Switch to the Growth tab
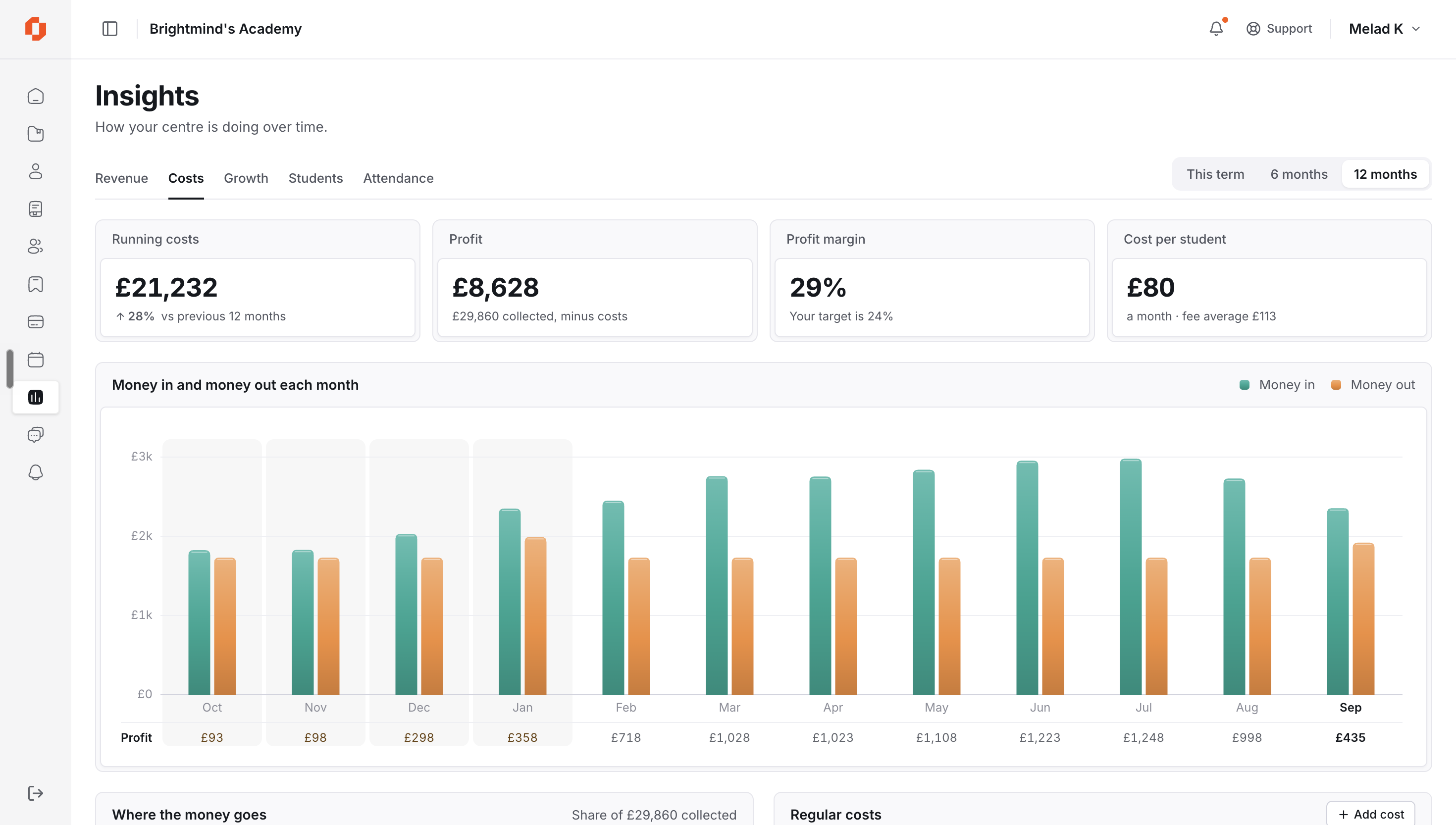 coord(246,178)
